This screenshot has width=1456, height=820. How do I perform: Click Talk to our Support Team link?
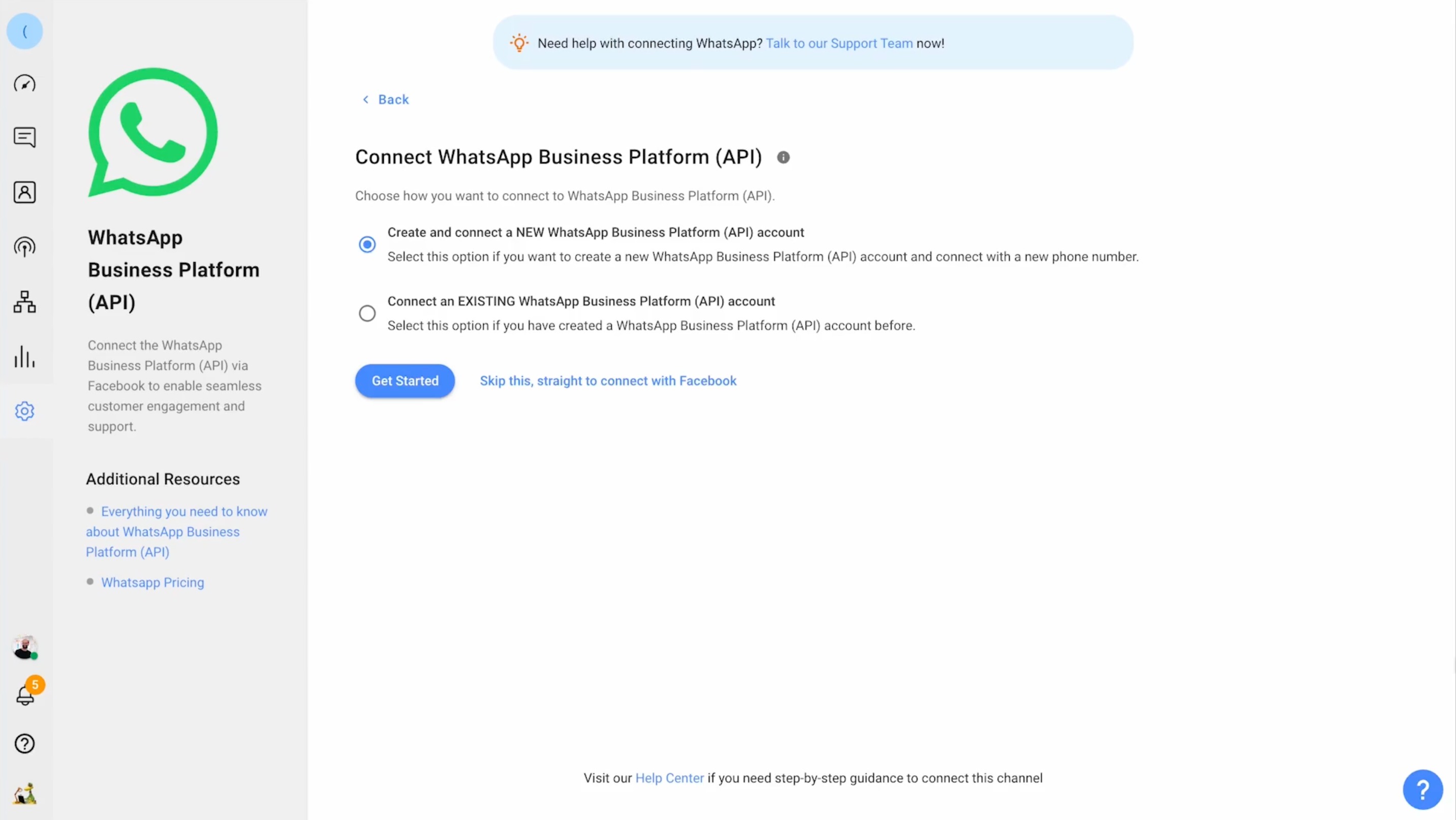click(x=839, y=42)
